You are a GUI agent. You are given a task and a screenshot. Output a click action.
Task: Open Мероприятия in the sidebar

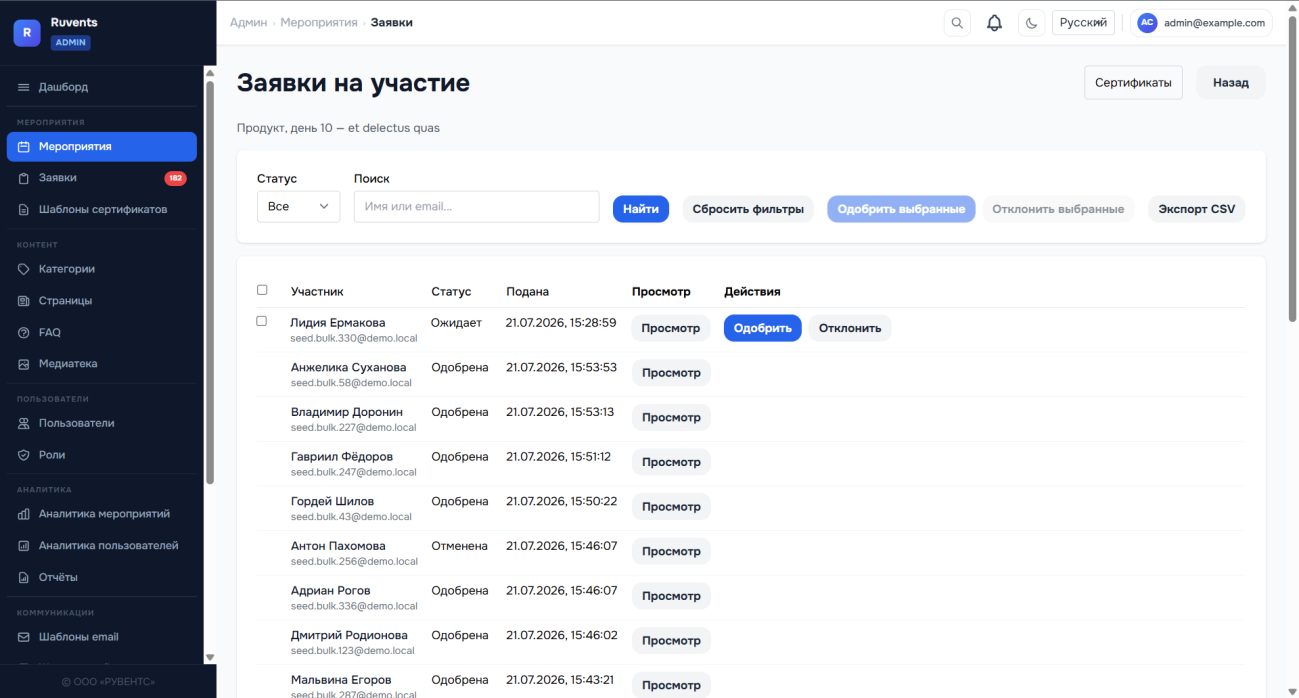point(102,147)
